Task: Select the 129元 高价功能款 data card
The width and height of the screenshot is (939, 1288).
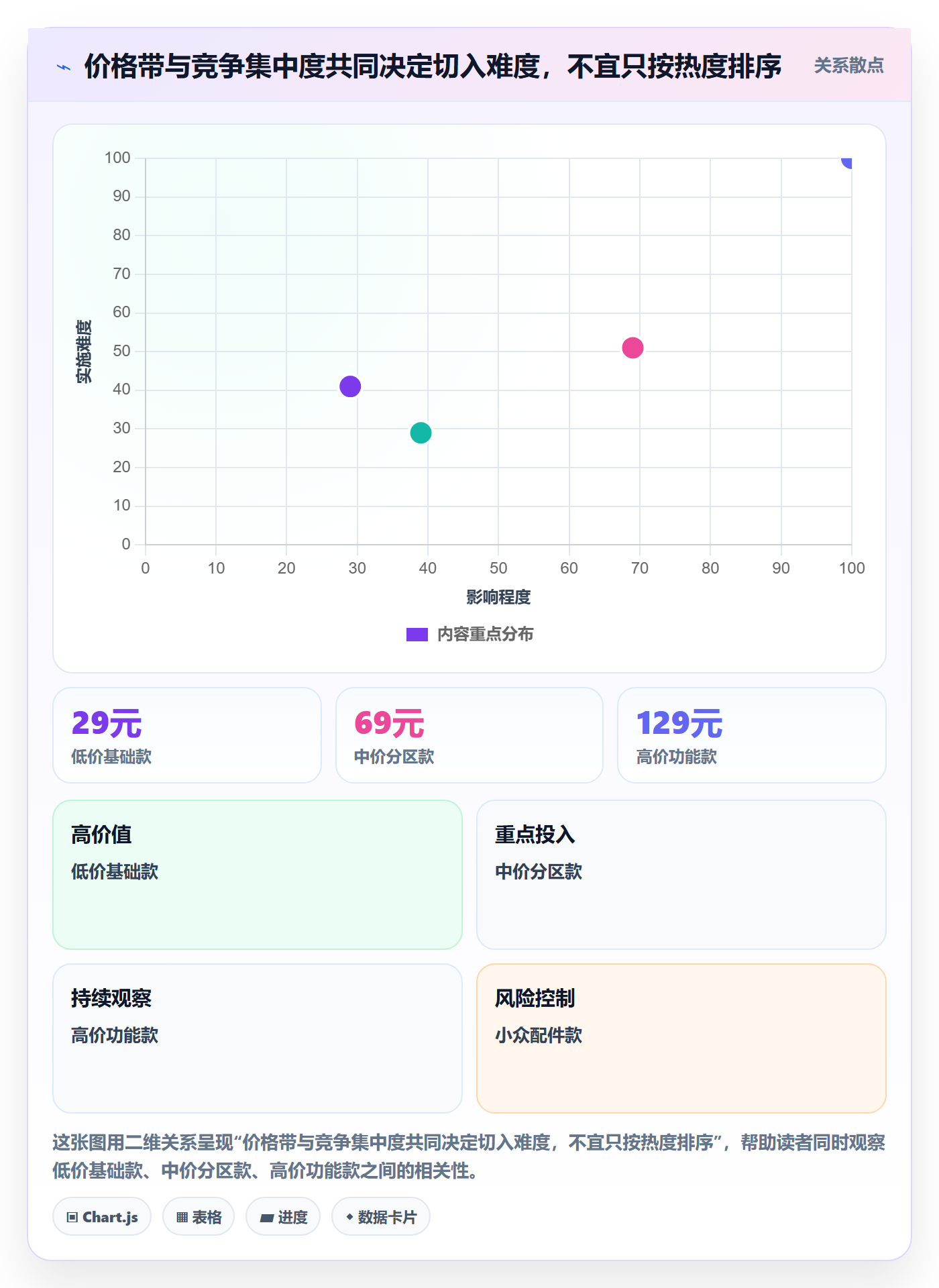Action: (752, 735)
